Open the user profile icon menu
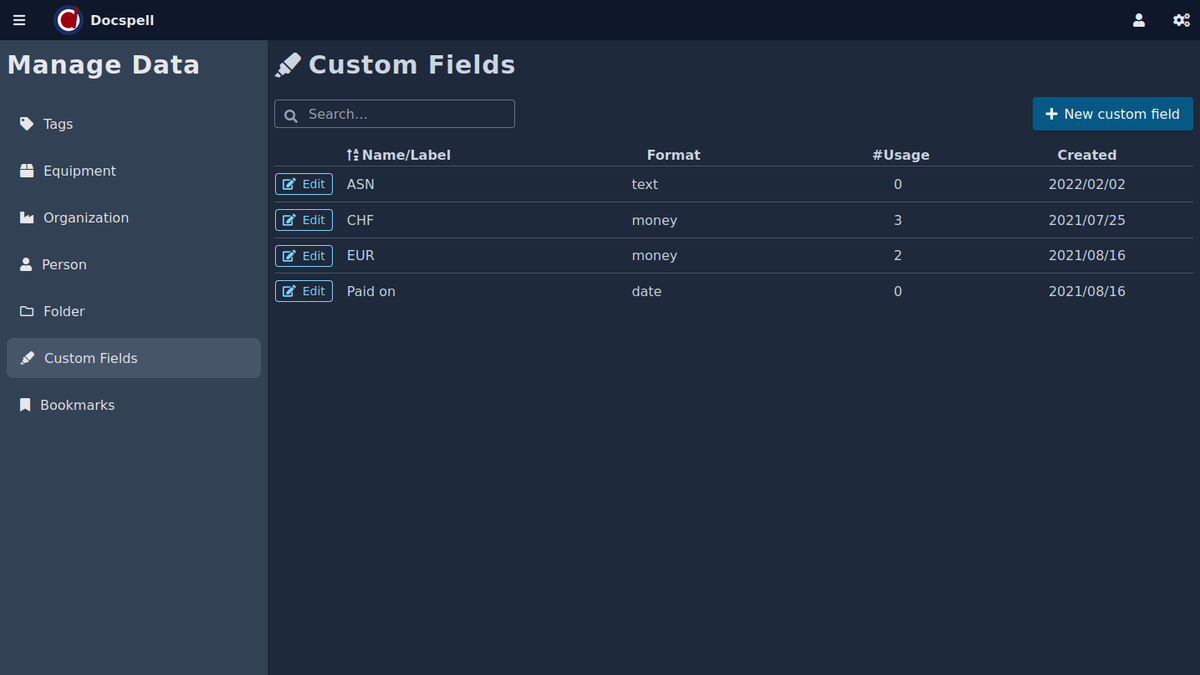Image resolution: width=1200 pixels, height=675 pixels. [x=1138, y=20]
